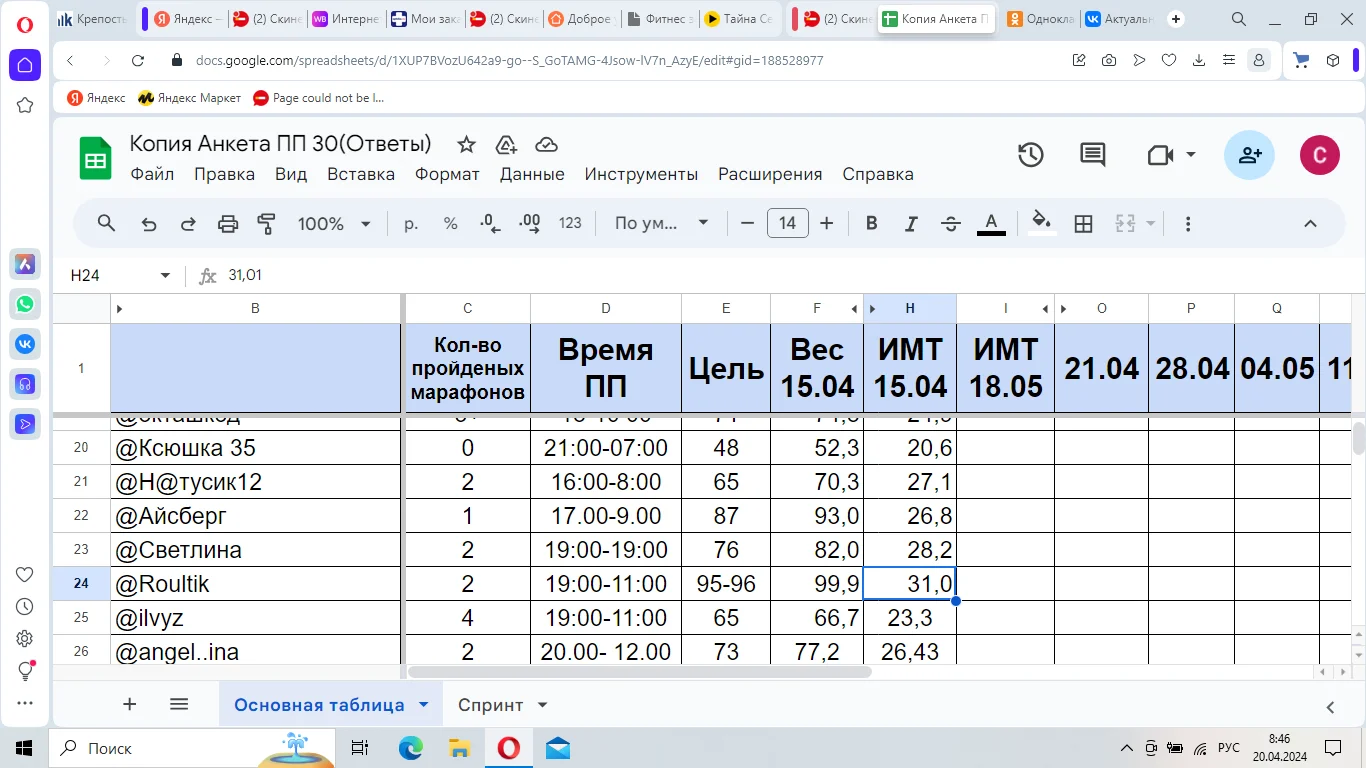Viewport: 1366px width, 768px height.
Task: Select the paint format tool
Action: coord(266,223)
